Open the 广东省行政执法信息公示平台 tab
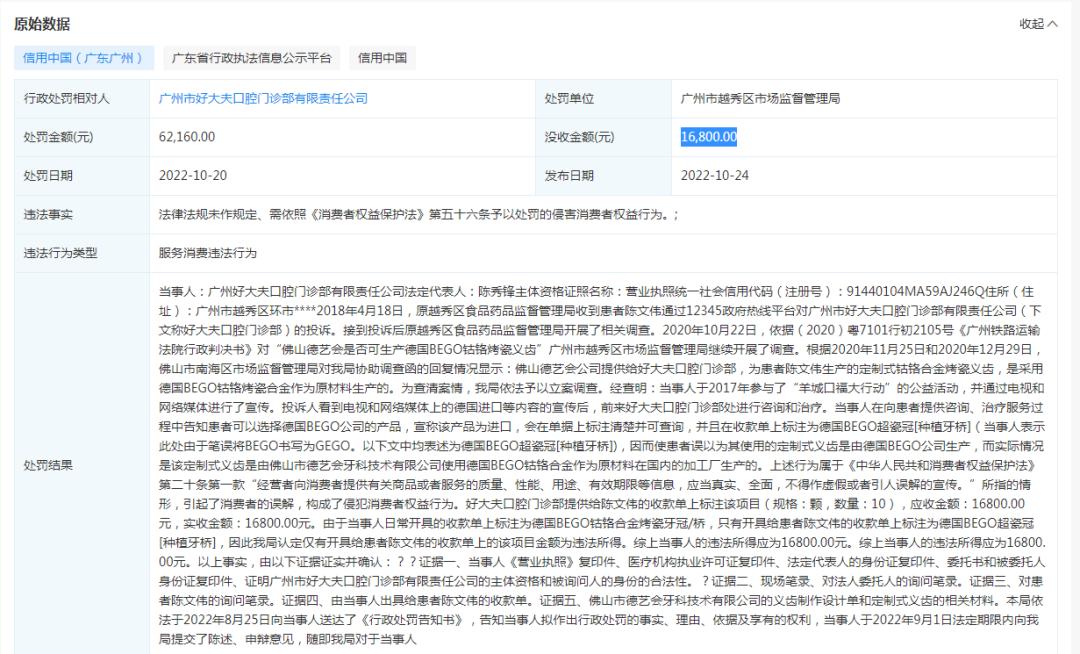 click(251, 58)
